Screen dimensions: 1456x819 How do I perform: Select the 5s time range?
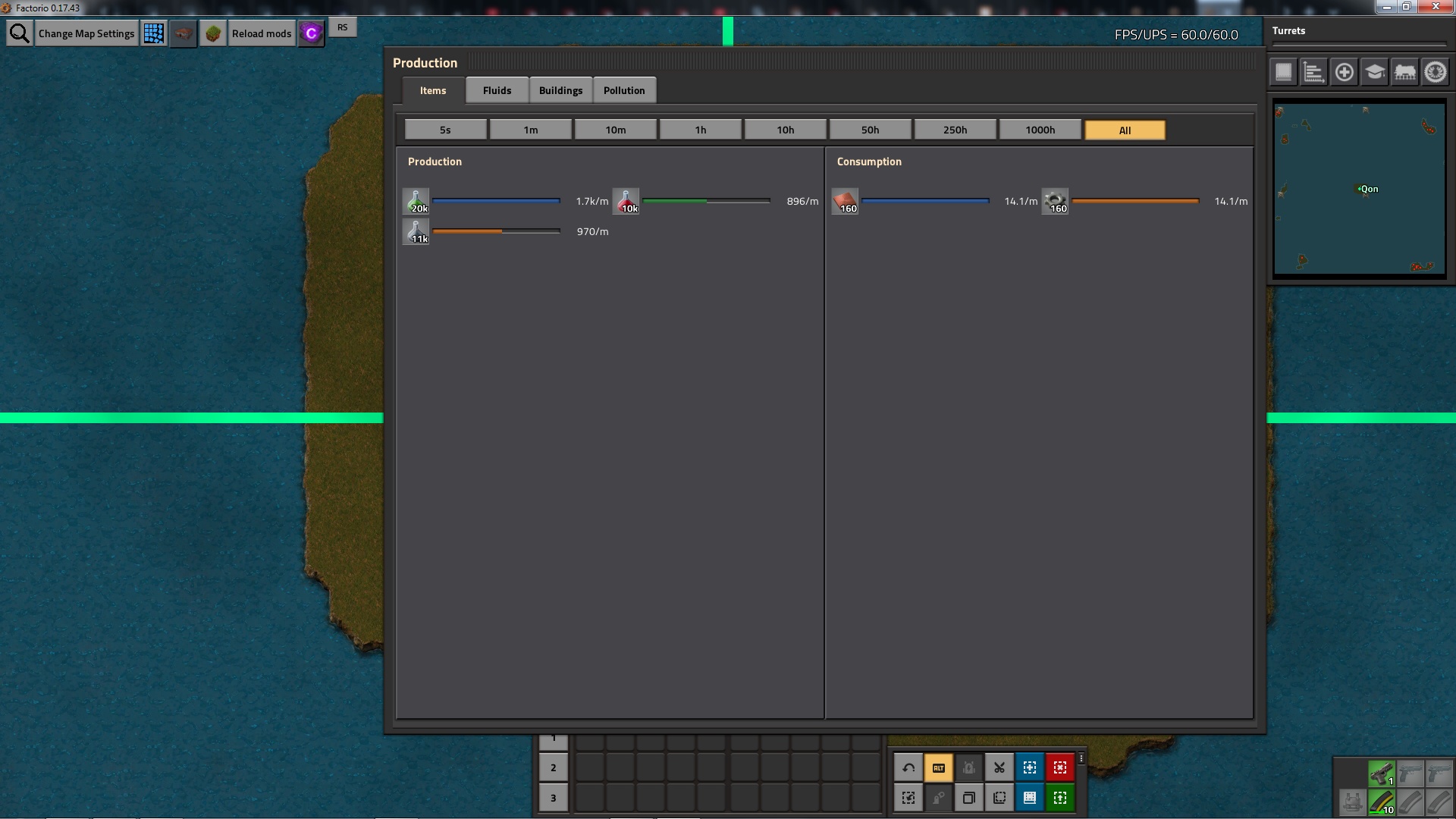[x=445, y=130]
